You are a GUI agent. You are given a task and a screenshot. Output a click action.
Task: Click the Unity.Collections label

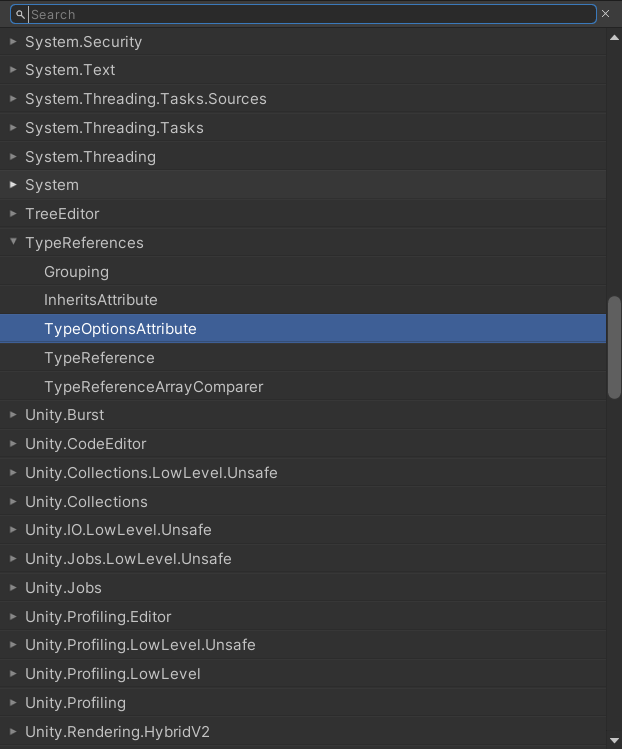click(x=86, y=502)
